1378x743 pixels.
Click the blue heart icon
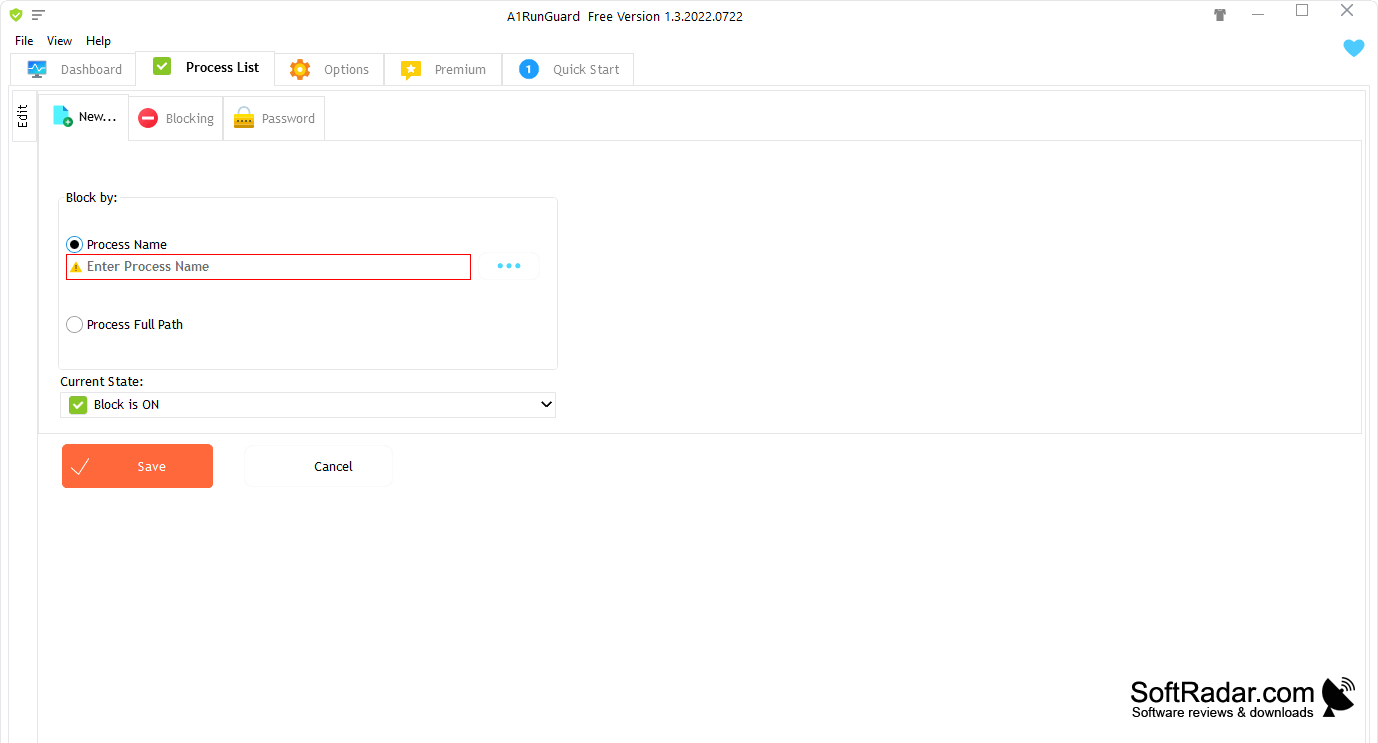click(1353, 48)
